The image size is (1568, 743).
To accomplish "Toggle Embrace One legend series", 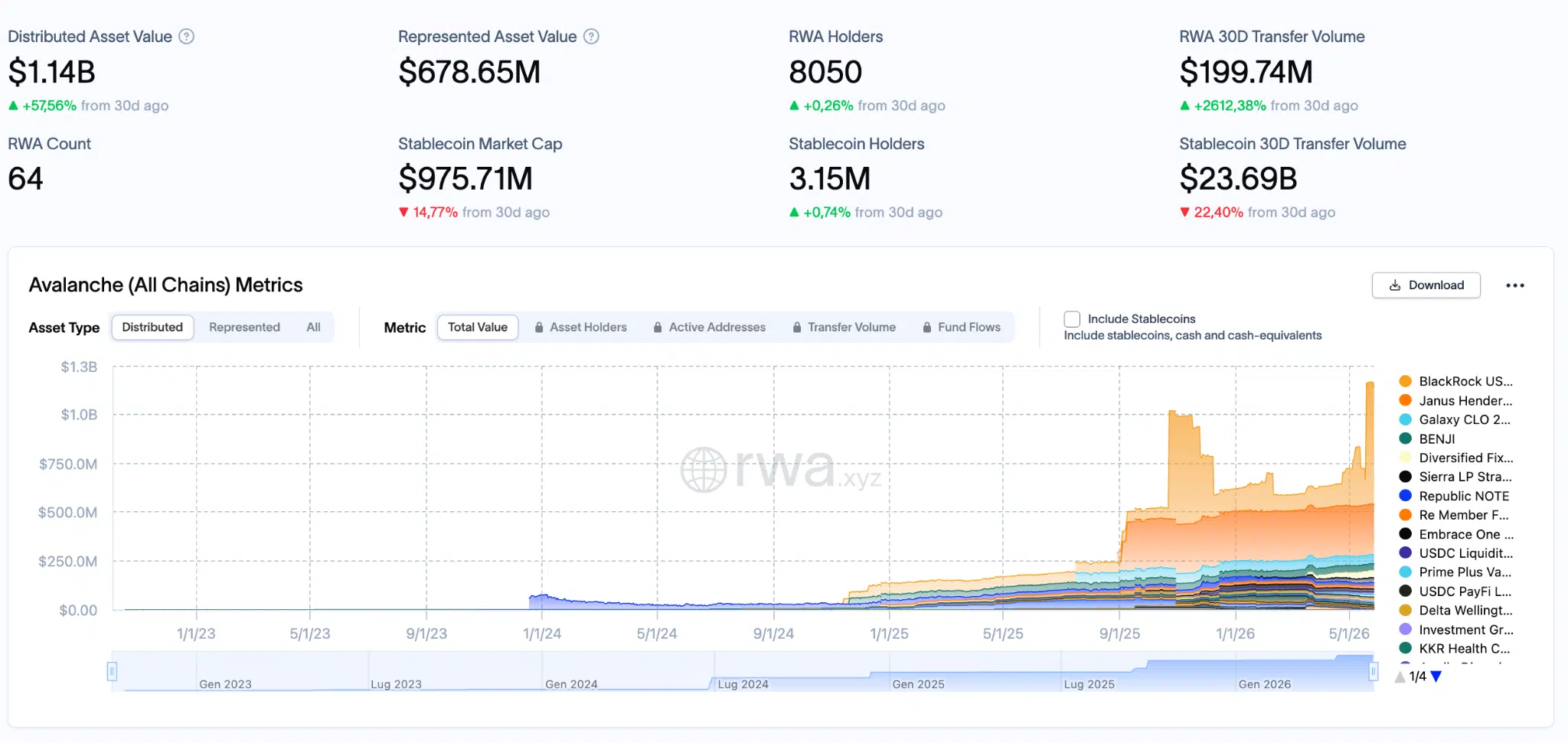I will point(1455,534).
